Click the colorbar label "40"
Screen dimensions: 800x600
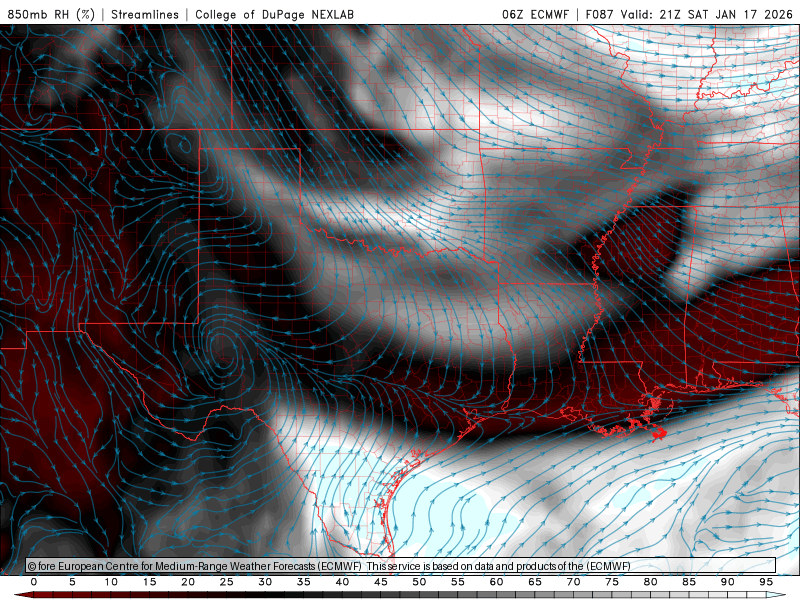[342, 582]
